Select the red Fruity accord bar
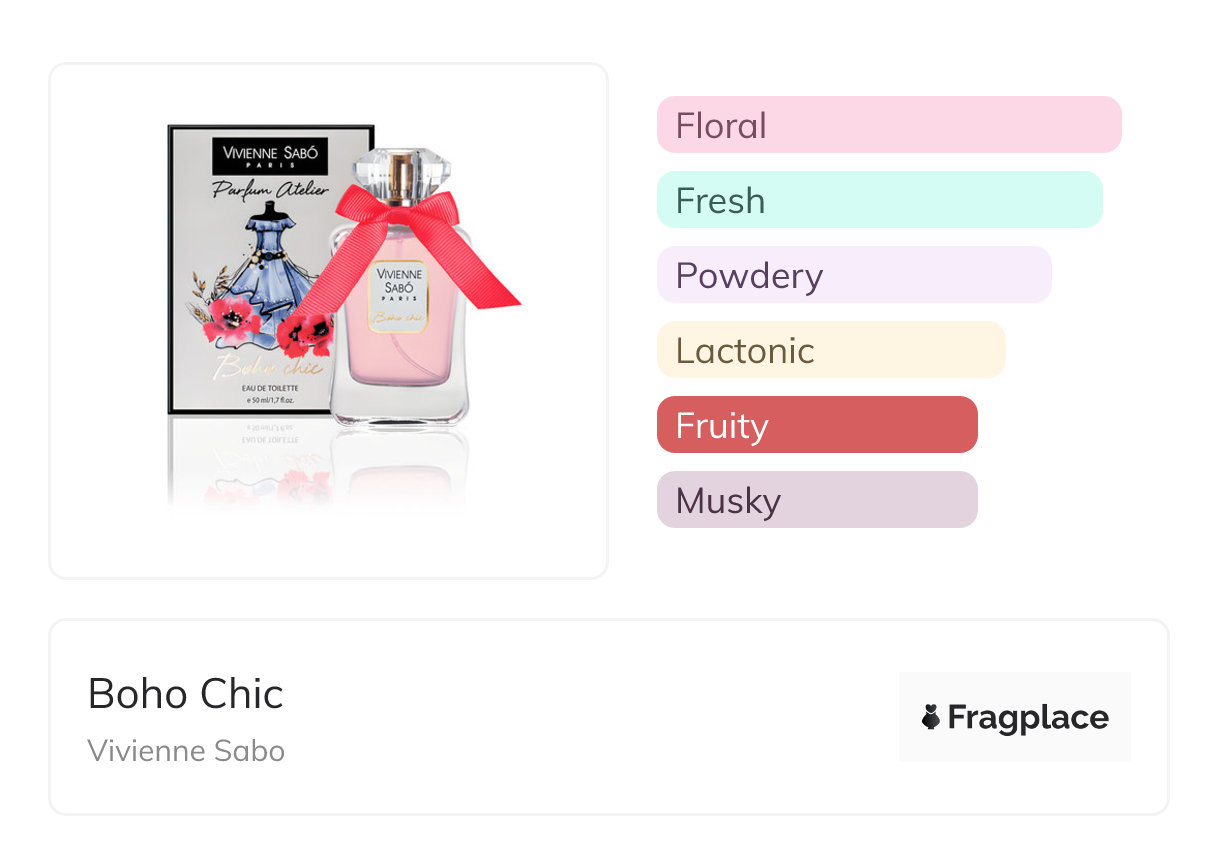1218x864 pixels. [816, 425]
